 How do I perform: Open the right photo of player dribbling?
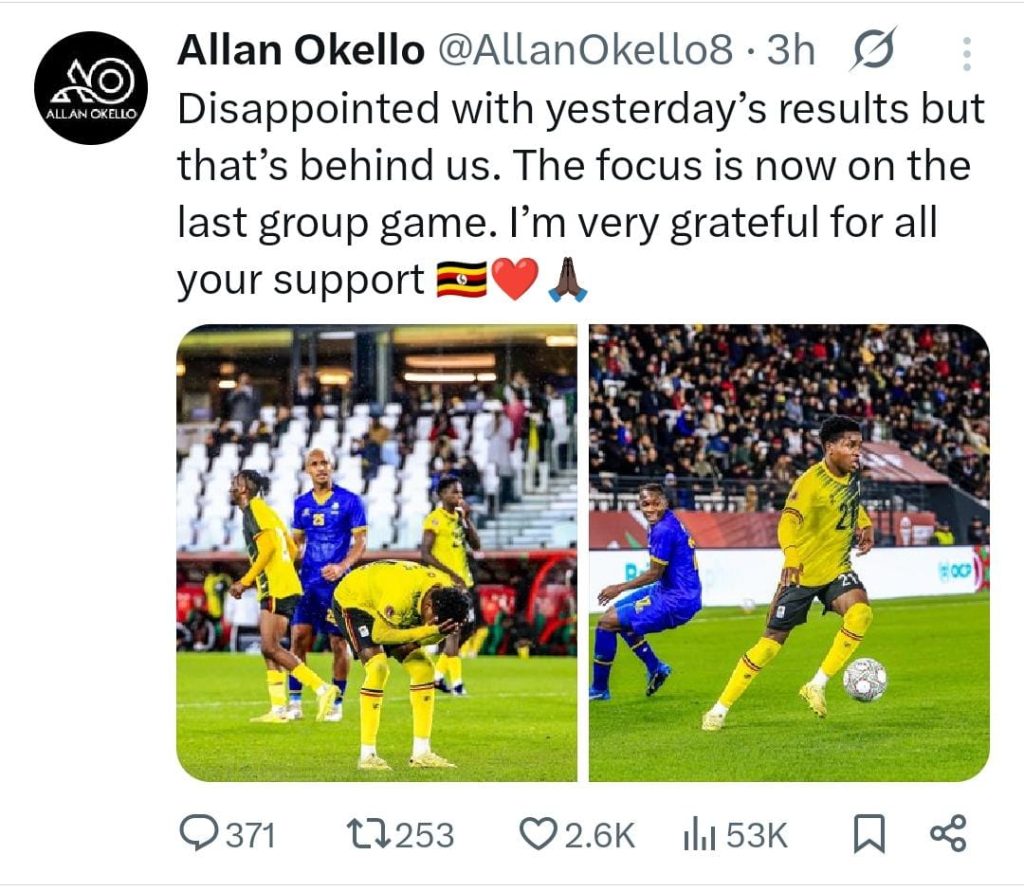pyautogui.click(x=788, y=552)
